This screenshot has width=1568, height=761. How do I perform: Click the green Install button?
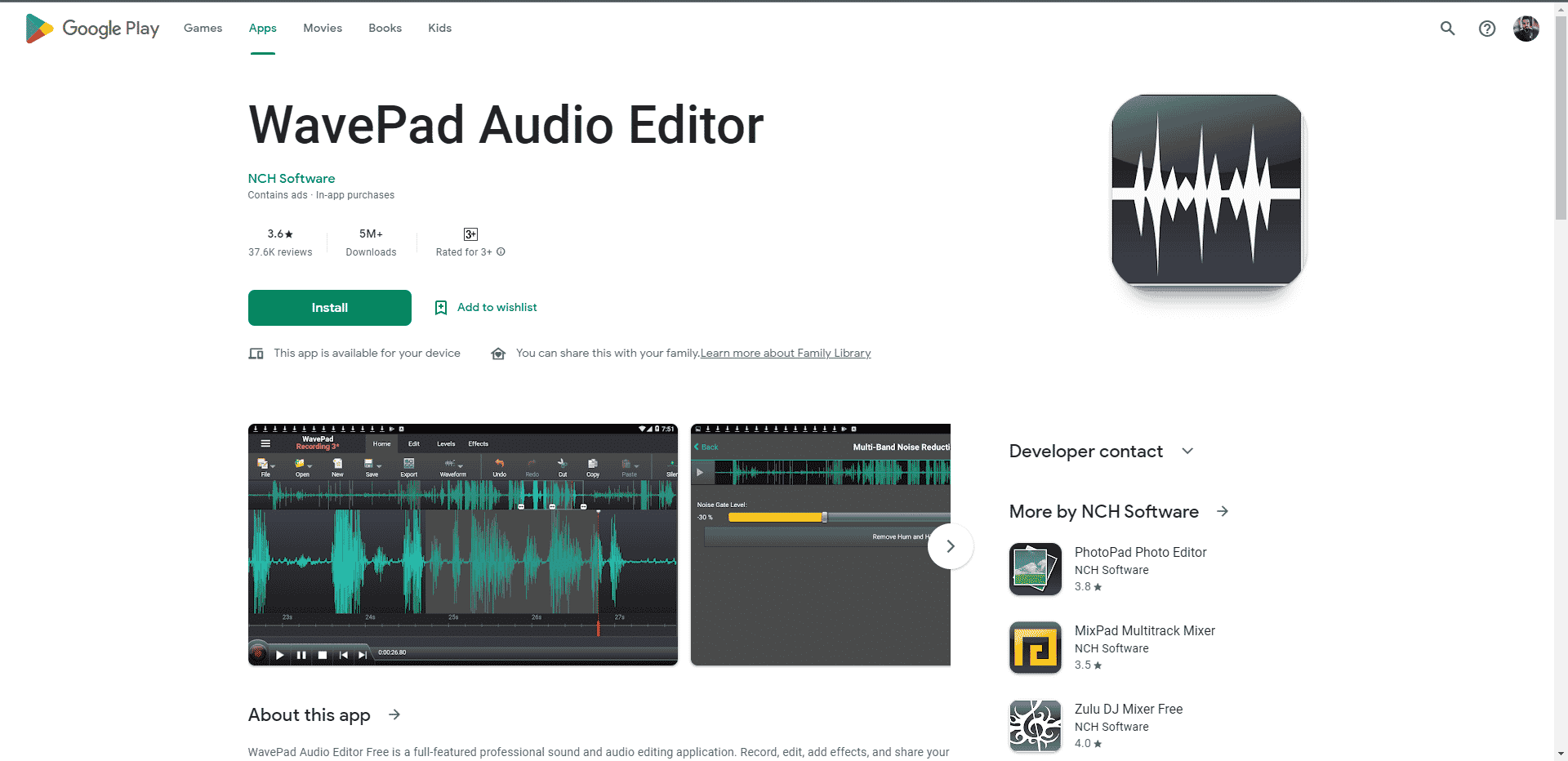330,308
